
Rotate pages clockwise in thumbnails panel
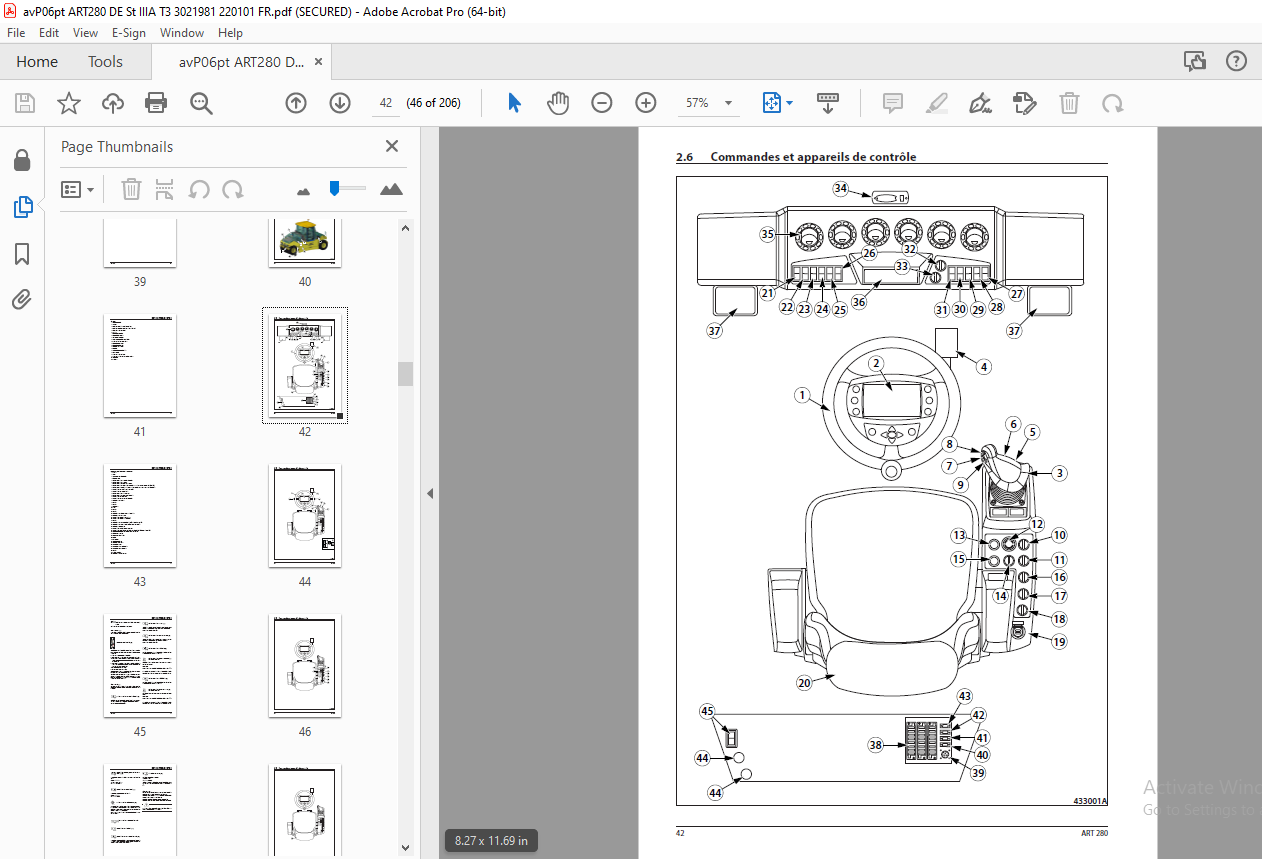pos(233,189)
